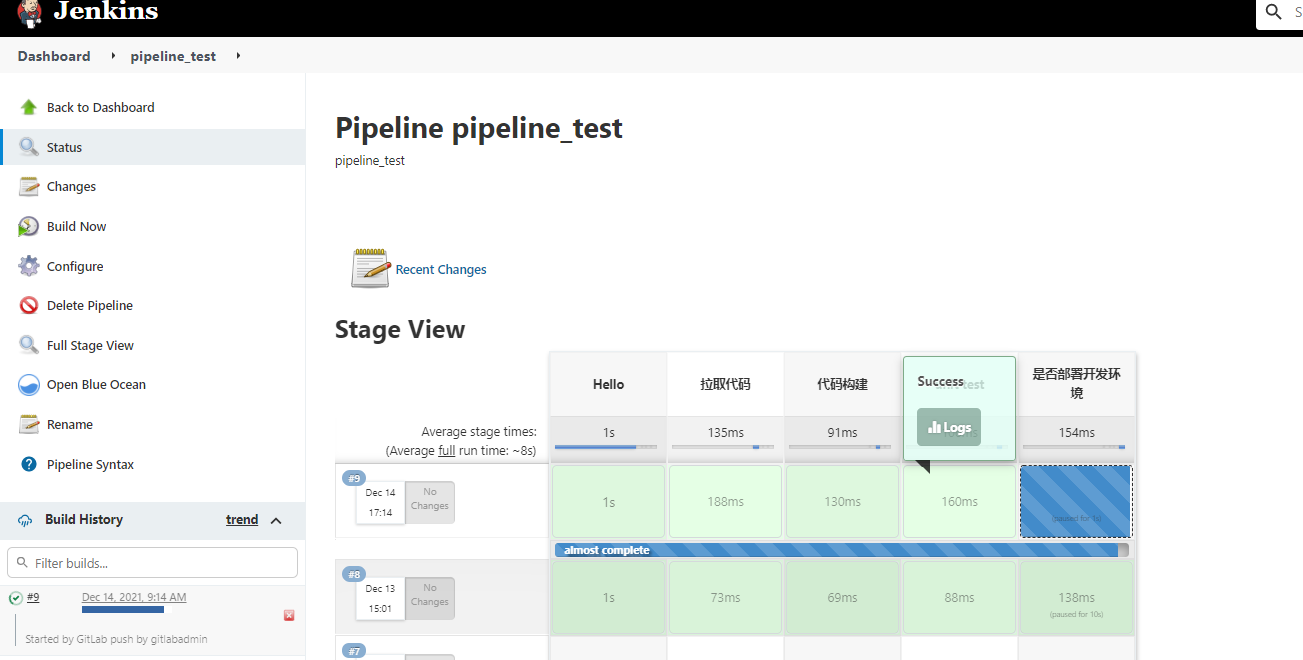Click the #7 build badge in Stage View
The image size is (1303, 660).
click(354, 651)
